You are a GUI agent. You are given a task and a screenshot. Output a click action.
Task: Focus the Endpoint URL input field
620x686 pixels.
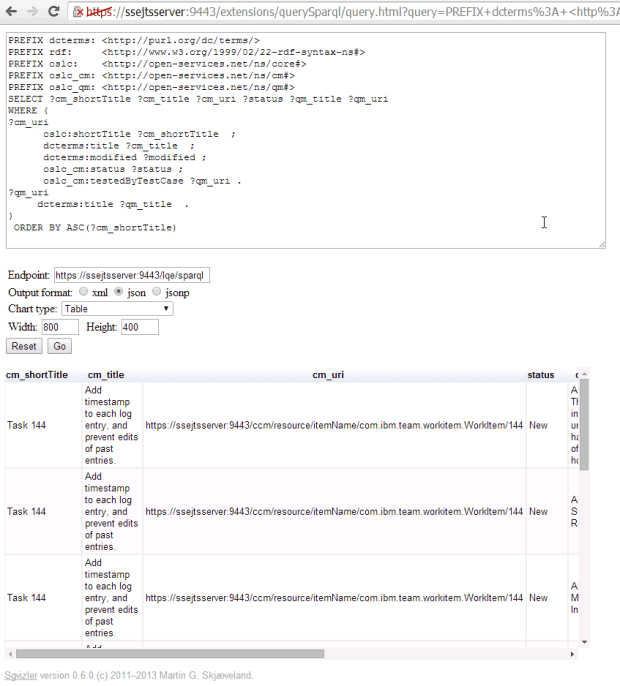pos(131,275)
